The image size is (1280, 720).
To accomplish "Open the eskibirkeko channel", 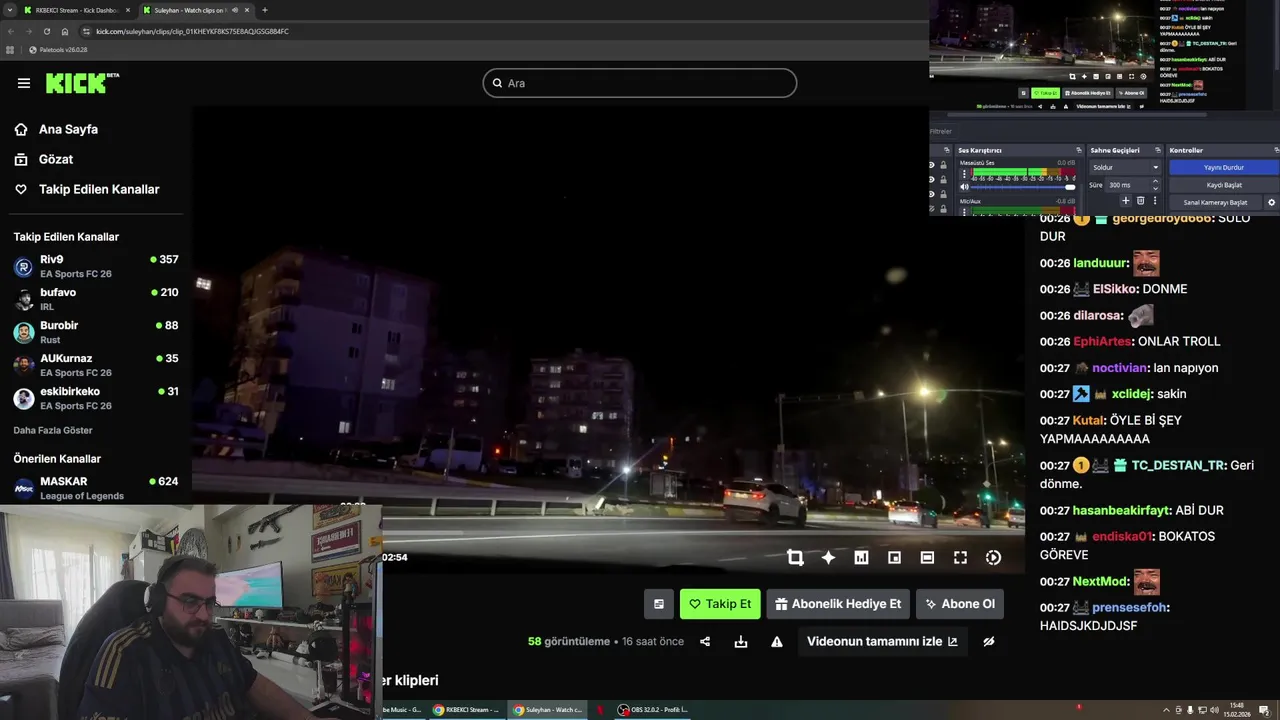I will (95, 398).
